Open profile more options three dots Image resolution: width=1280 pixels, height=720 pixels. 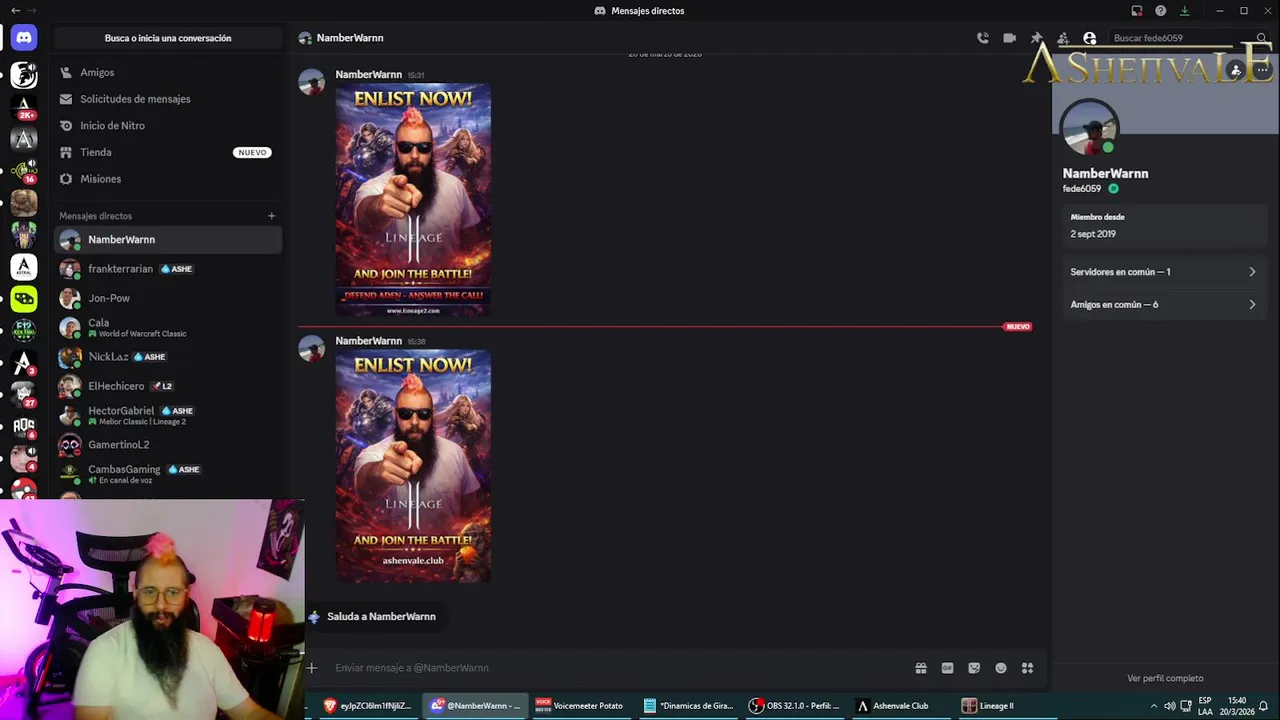point(1263,70)
